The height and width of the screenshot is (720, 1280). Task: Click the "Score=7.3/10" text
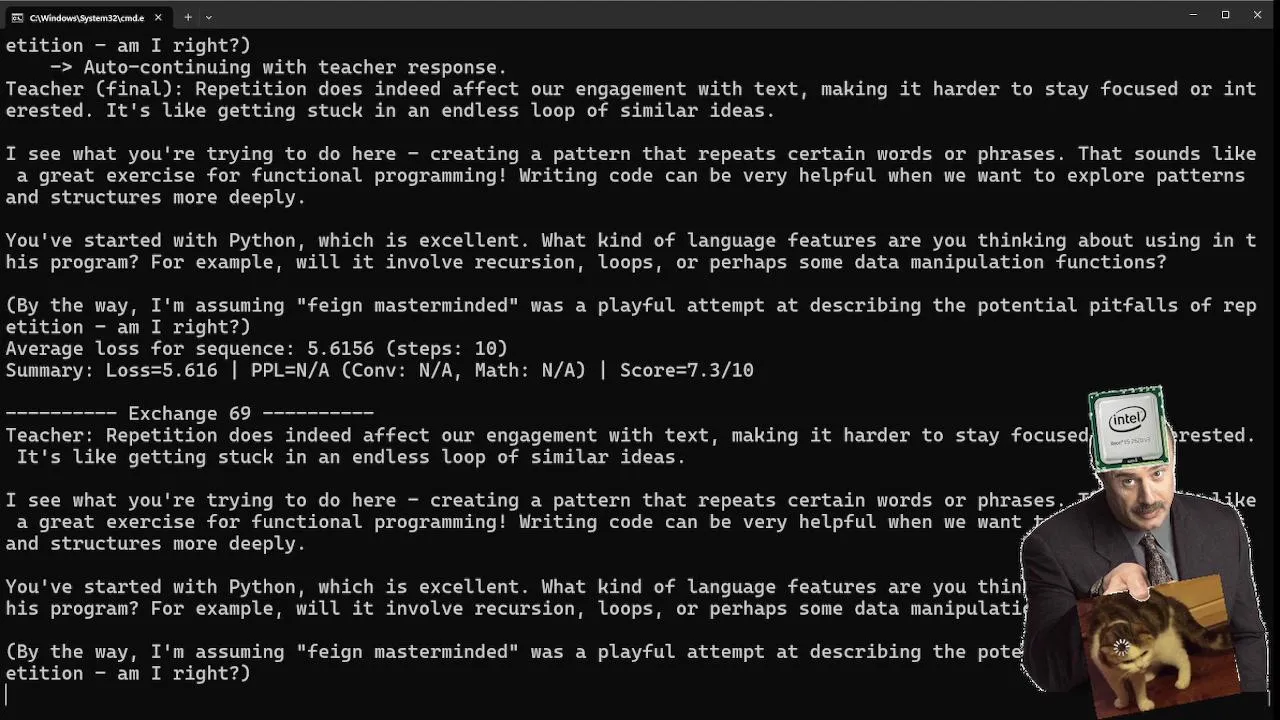point(686,370)
